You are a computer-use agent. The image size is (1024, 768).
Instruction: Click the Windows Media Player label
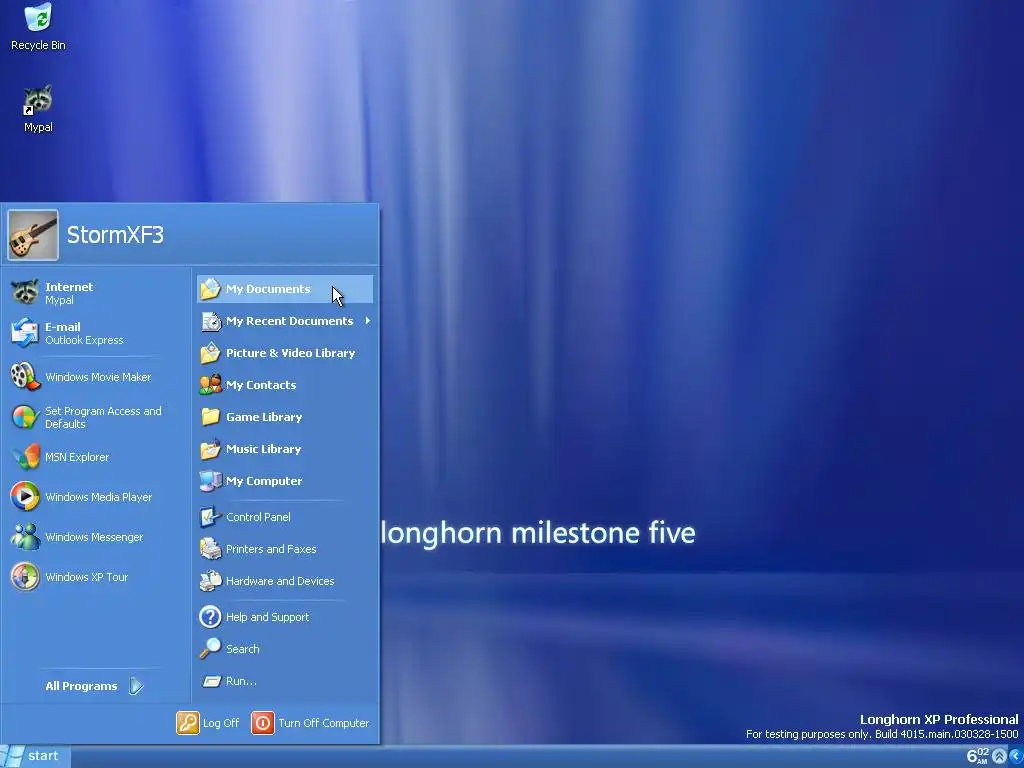point(99,497)
